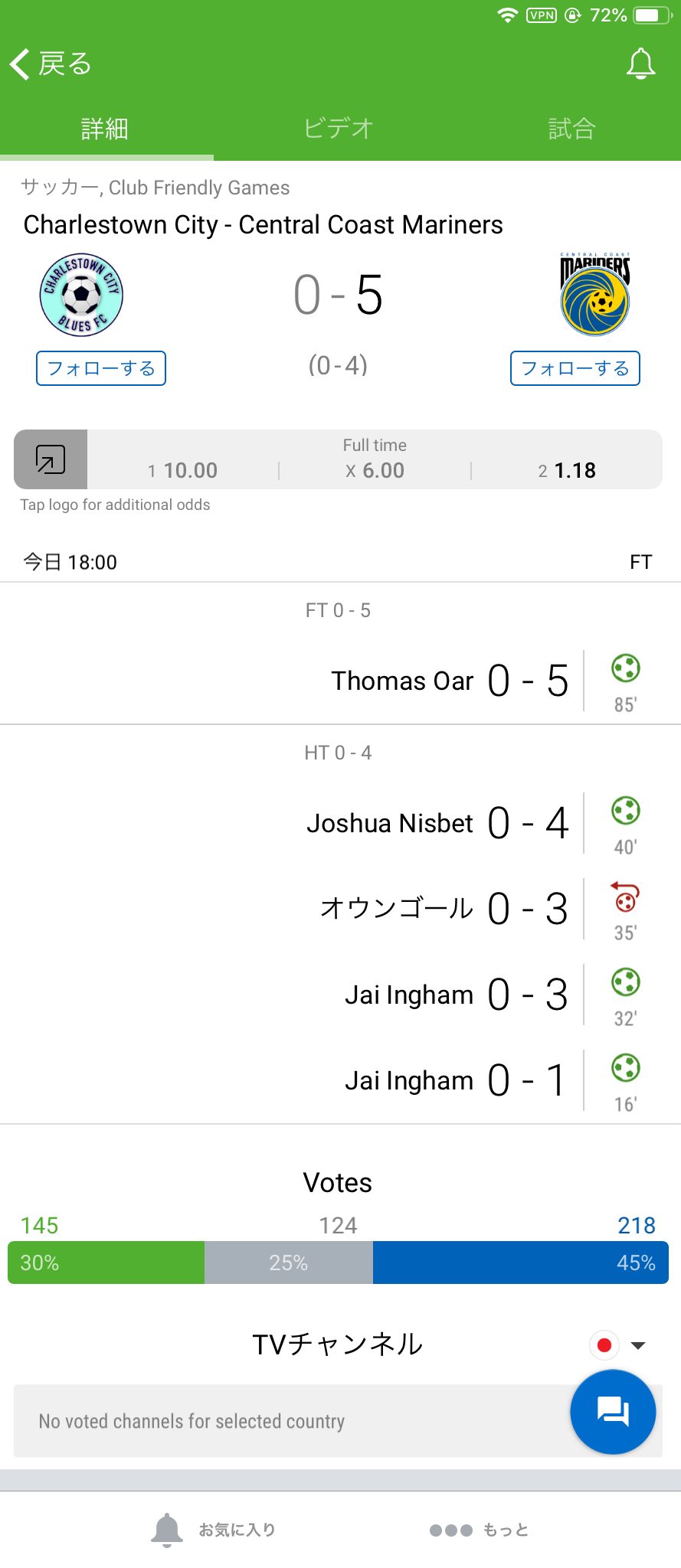Add match to お気に入り favorites bell
This screenshot has width=681, height=1568.
coord(213,1529)
